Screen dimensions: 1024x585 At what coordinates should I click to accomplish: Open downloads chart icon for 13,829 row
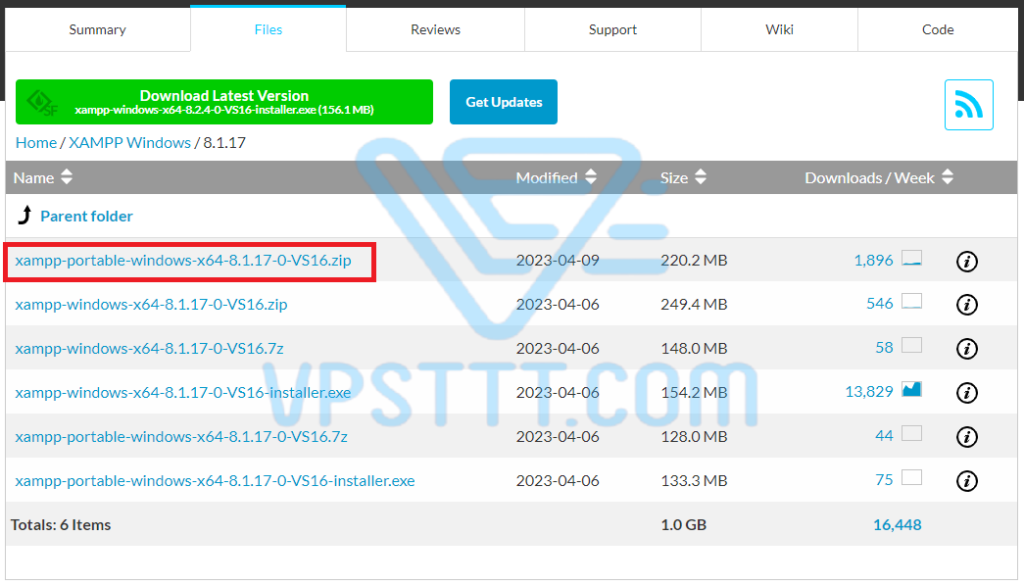click(x=912, y=390)
